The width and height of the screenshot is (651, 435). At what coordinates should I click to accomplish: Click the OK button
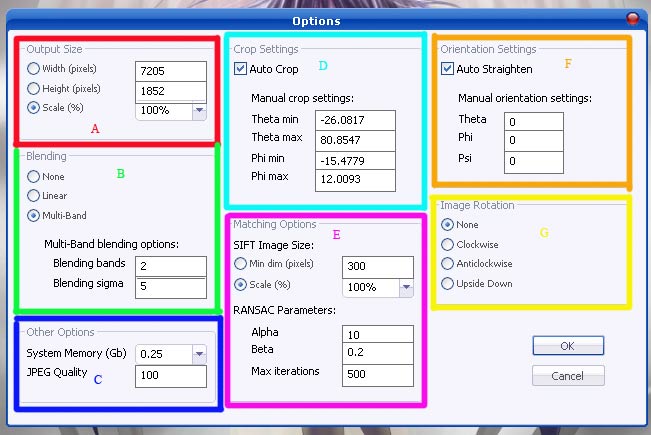click(x=568, y=345)
